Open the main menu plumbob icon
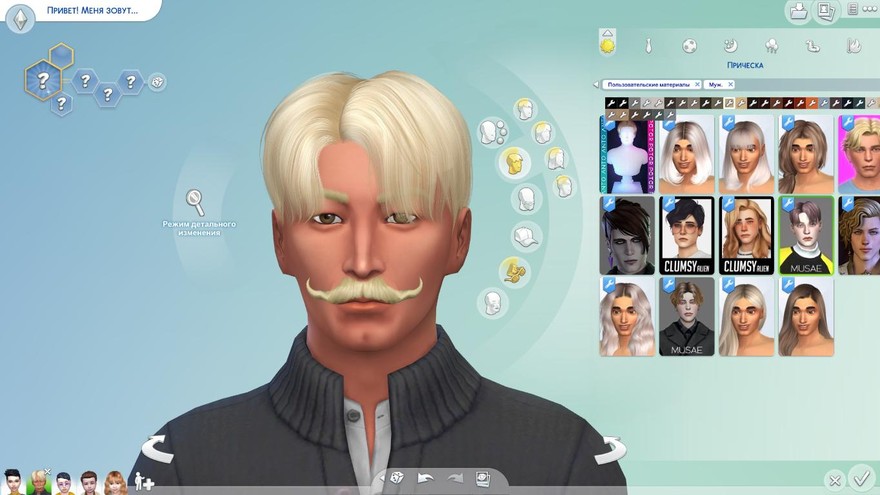This screenshot has height=495, width=880. click(x=21, y=19)
